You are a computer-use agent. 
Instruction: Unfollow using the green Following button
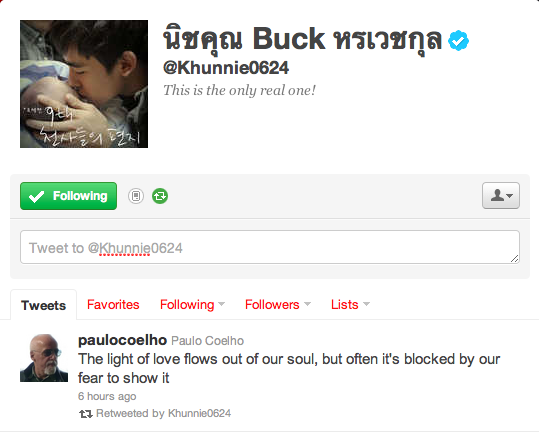(x=68, y=196)
